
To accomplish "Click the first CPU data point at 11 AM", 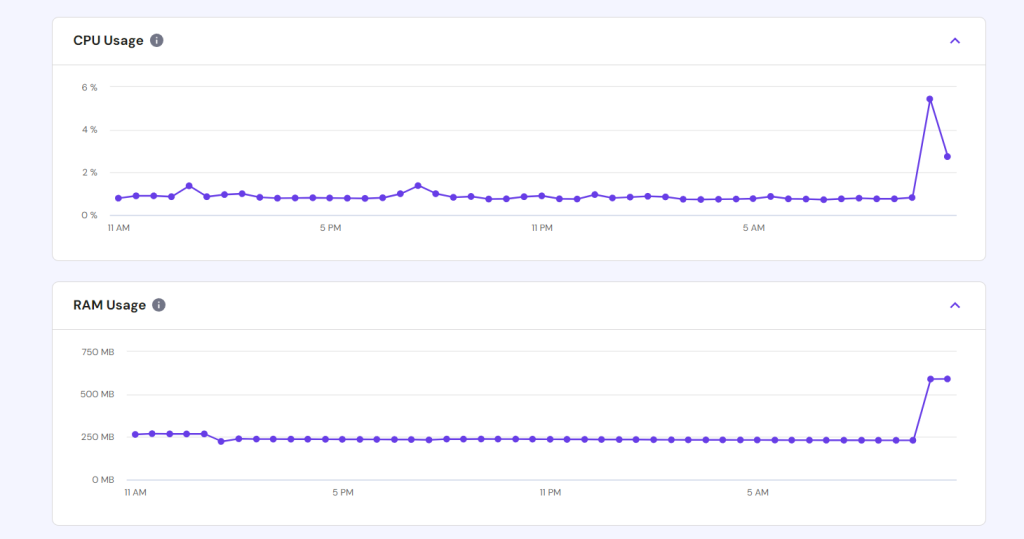I will point(118,198).
